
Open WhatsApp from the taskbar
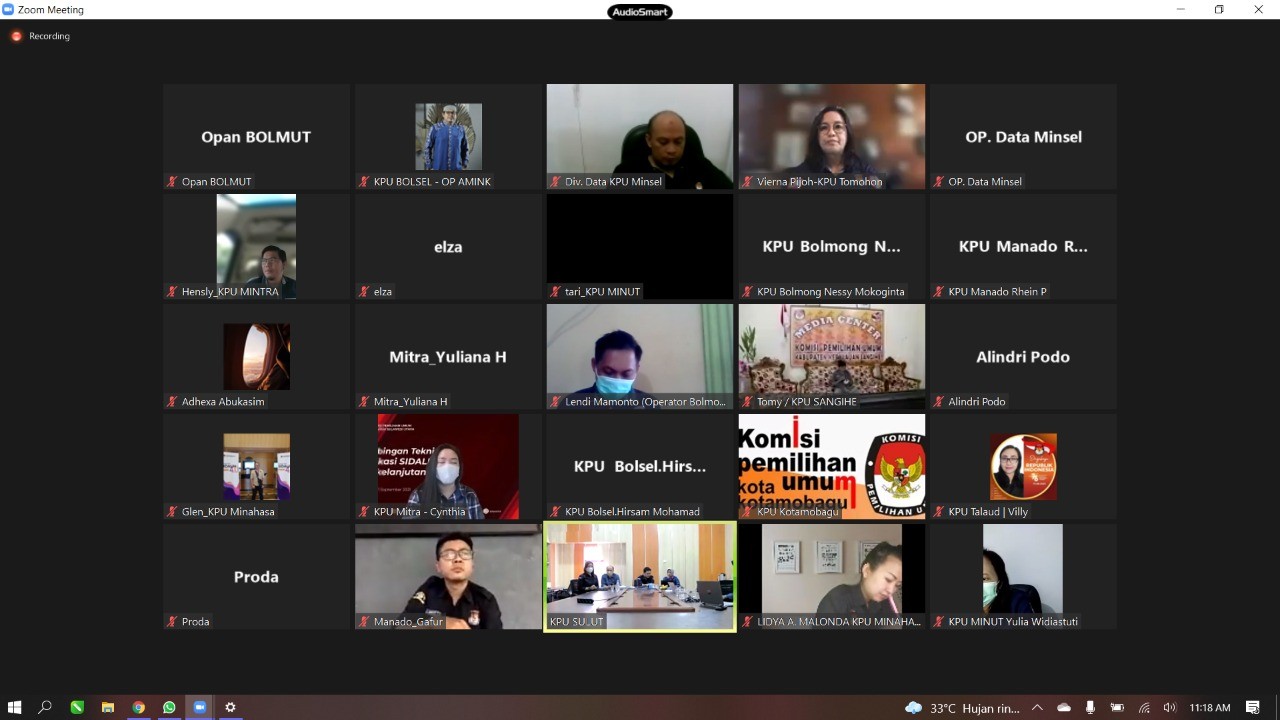click(x=169, y=707)
